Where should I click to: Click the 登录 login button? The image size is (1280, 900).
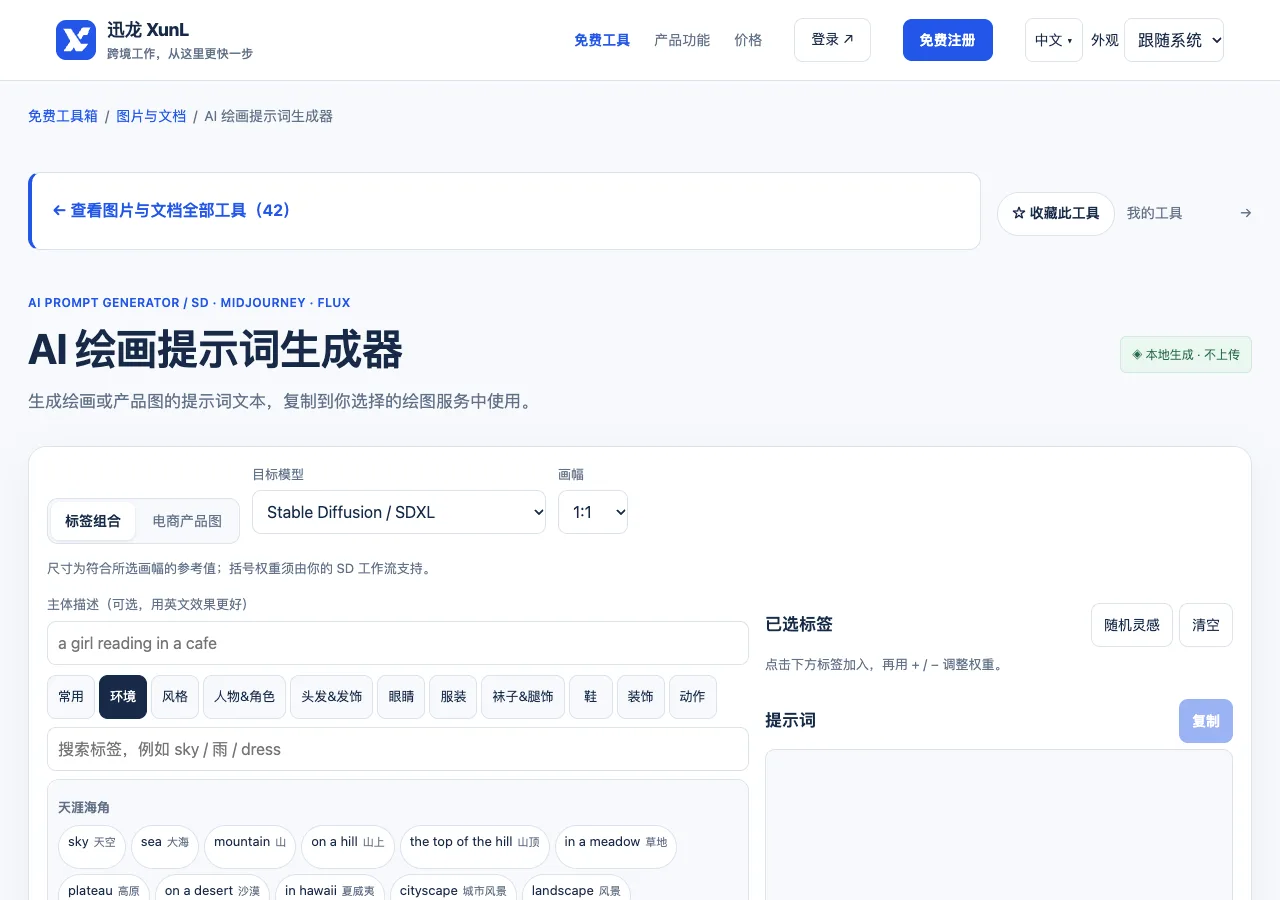(x=832, y=40)
